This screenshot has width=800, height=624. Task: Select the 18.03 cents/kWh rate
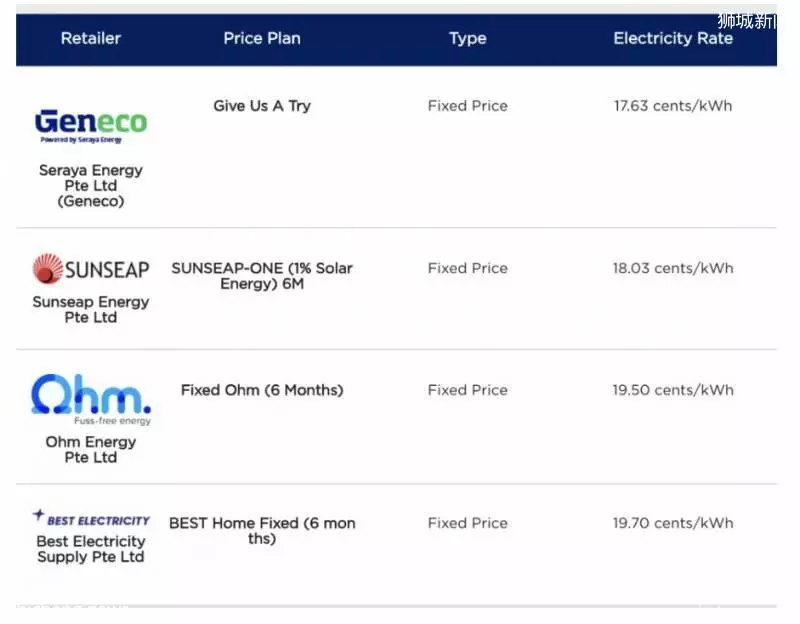click(673, 268)
